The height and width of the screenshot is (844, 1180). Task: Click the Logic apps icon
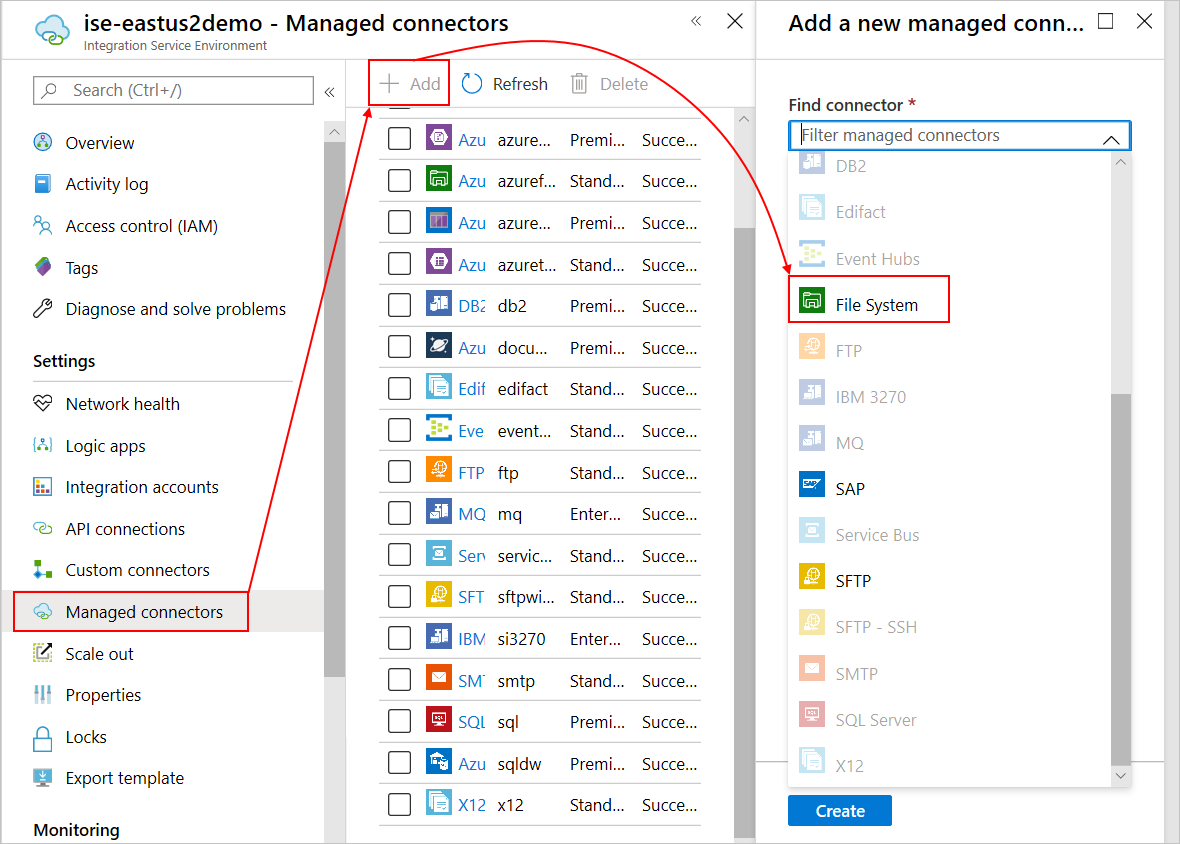coord(43,445)
